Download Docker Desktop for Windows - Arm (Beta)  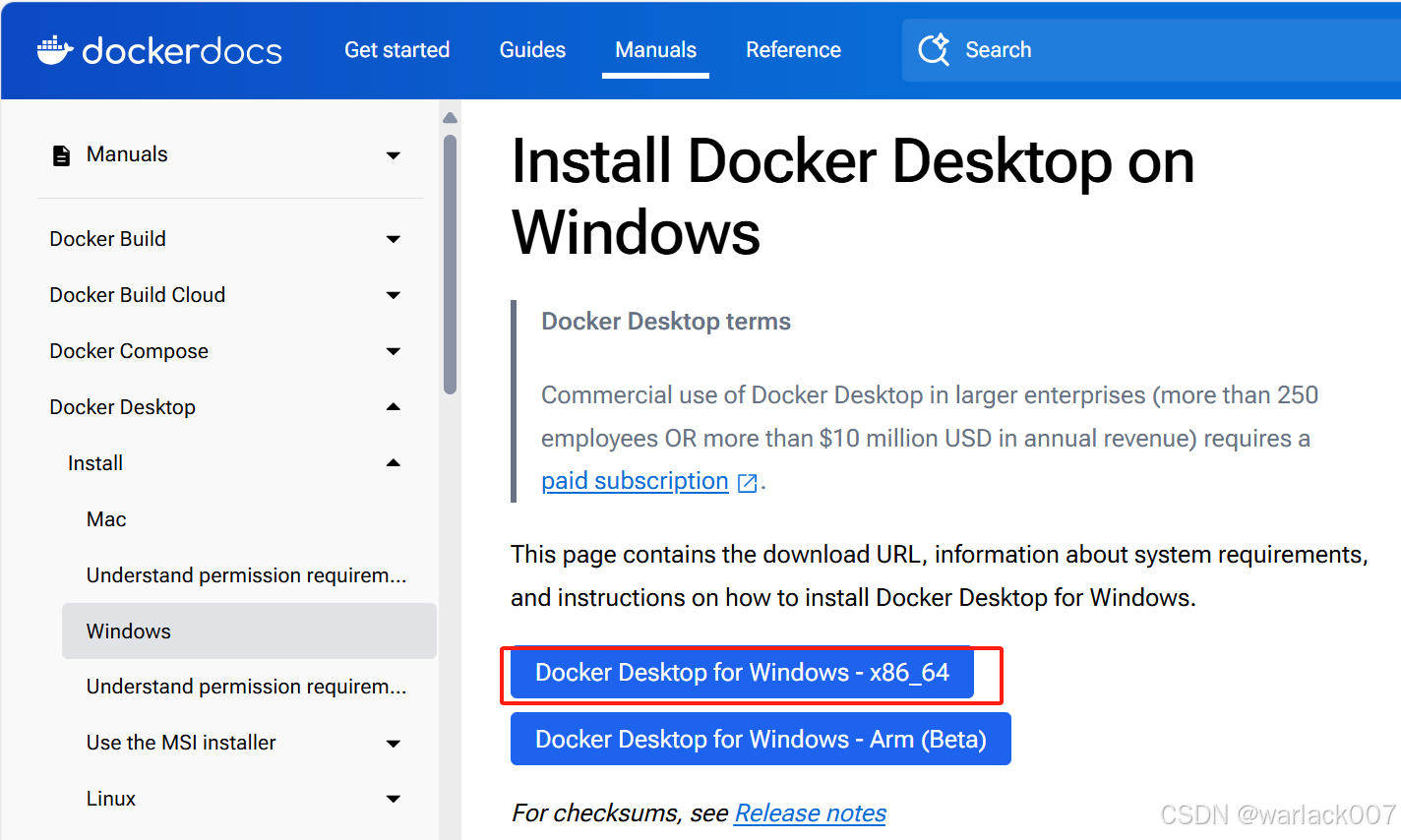(761, 740)
